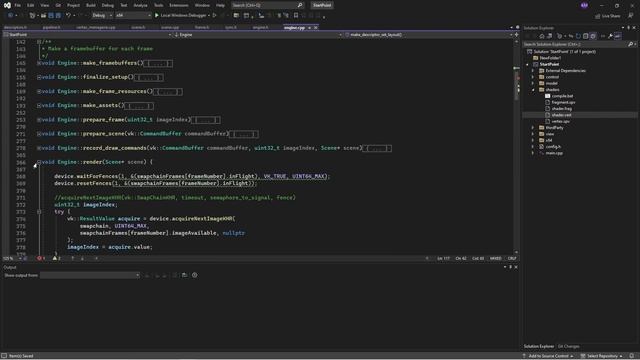Open the Tools menu
Image resolution: width=640 pixels, height=360 pixels.
click(158, 5)
